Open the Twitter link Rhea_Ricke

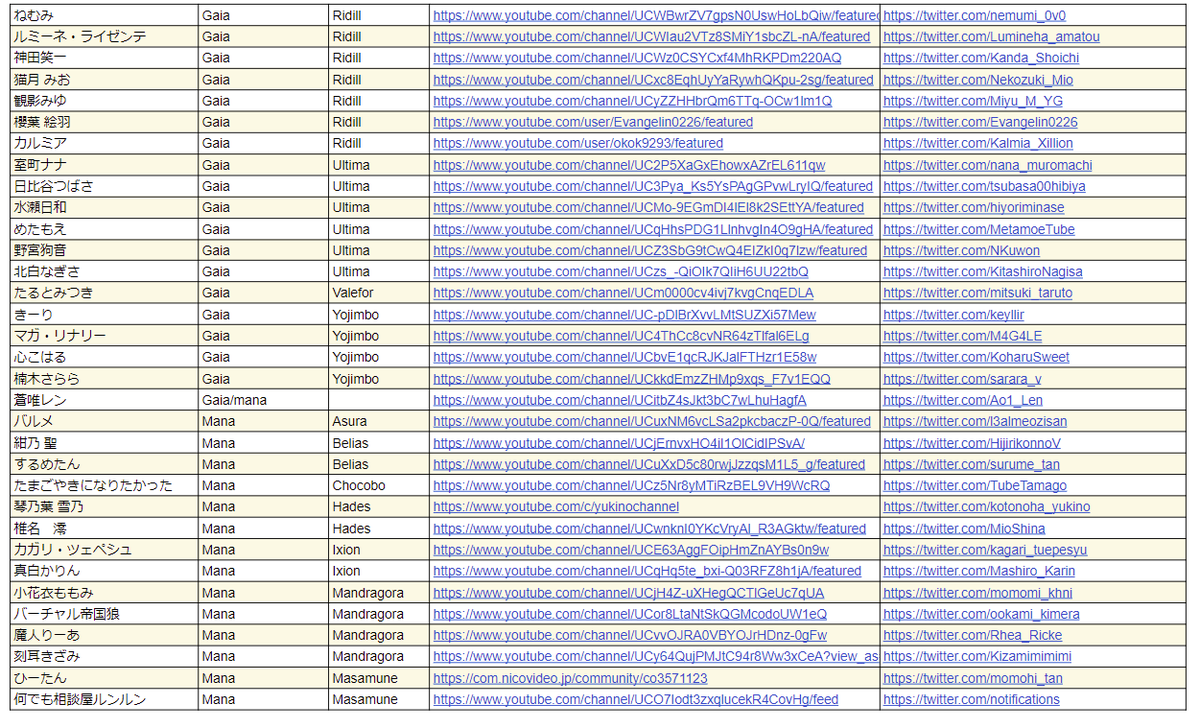(973, 635)
